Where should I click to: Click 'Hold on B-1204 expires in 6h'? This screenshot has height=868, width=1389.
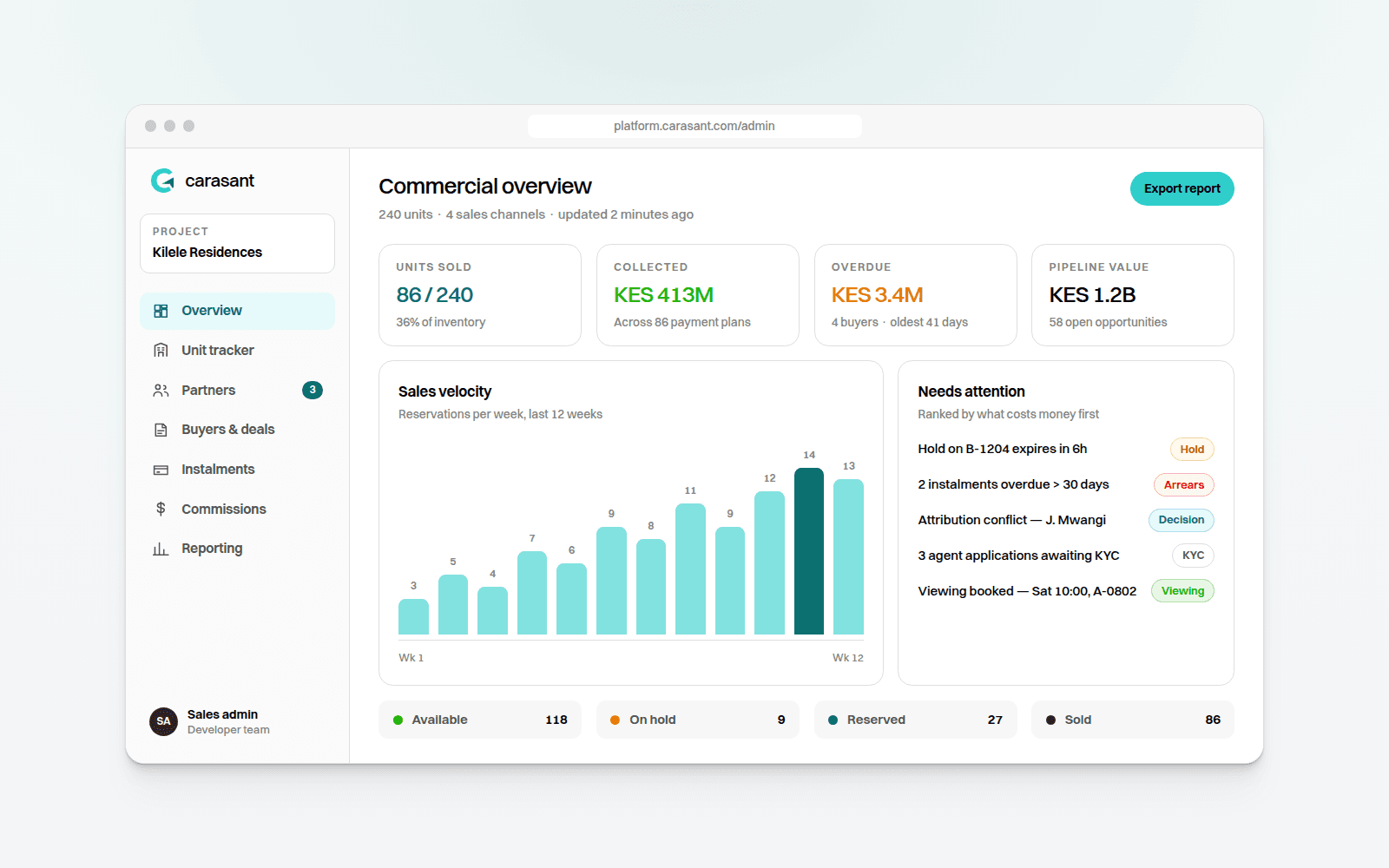coord(1003,449)
